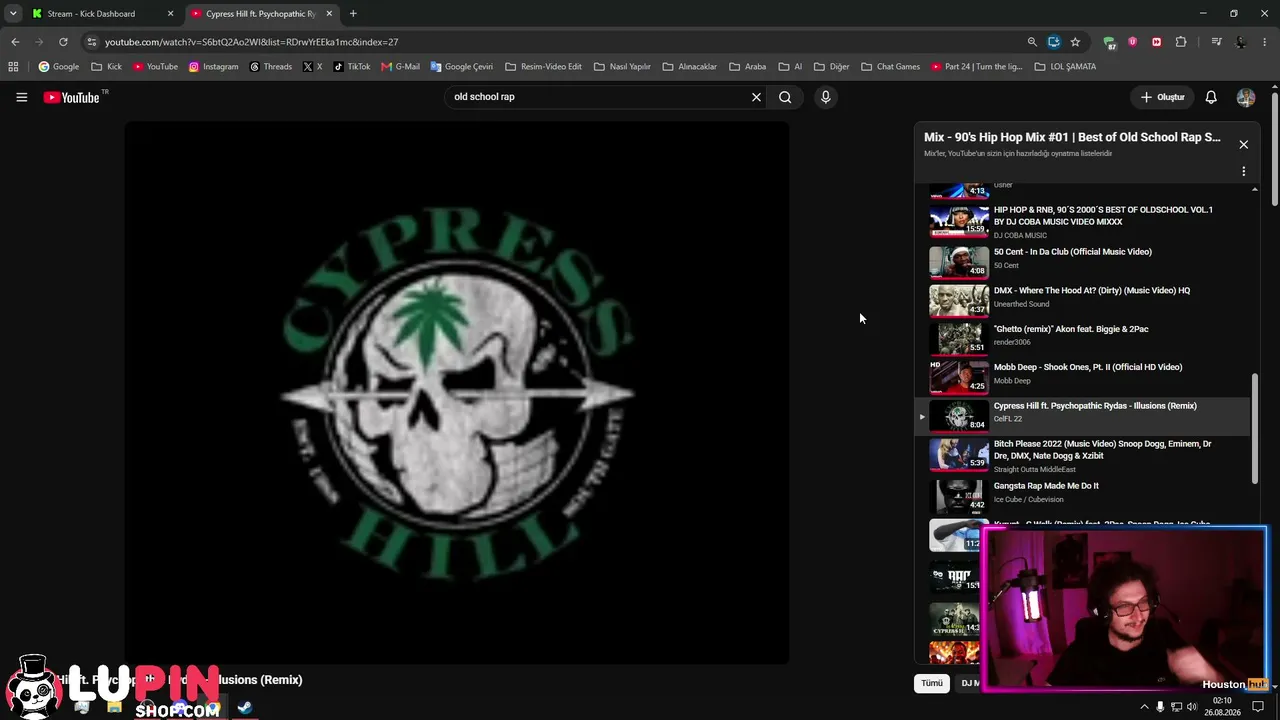This screenshot has width=1280, height=720.
Task: Expand the Araba bookmark folder
Action: (x=747, y=67)
